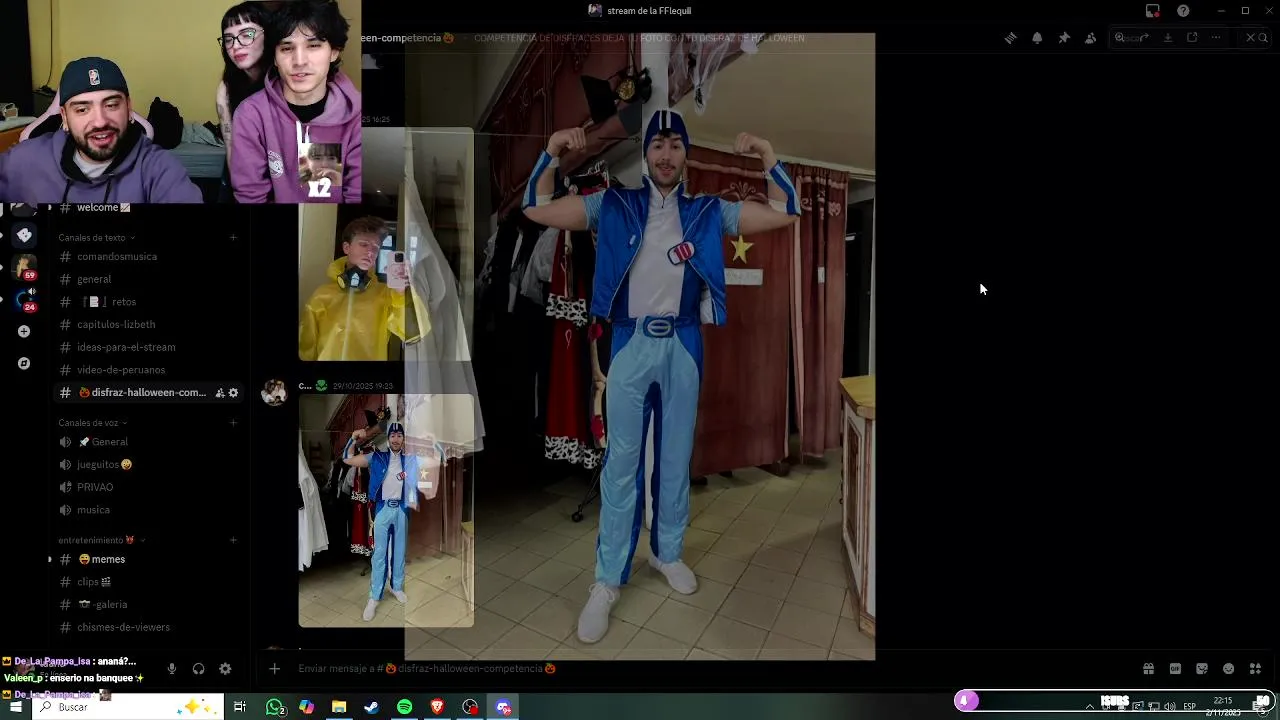1280x720 pixels.
Task: Open server icon with 69 badge
Action: 24,267
